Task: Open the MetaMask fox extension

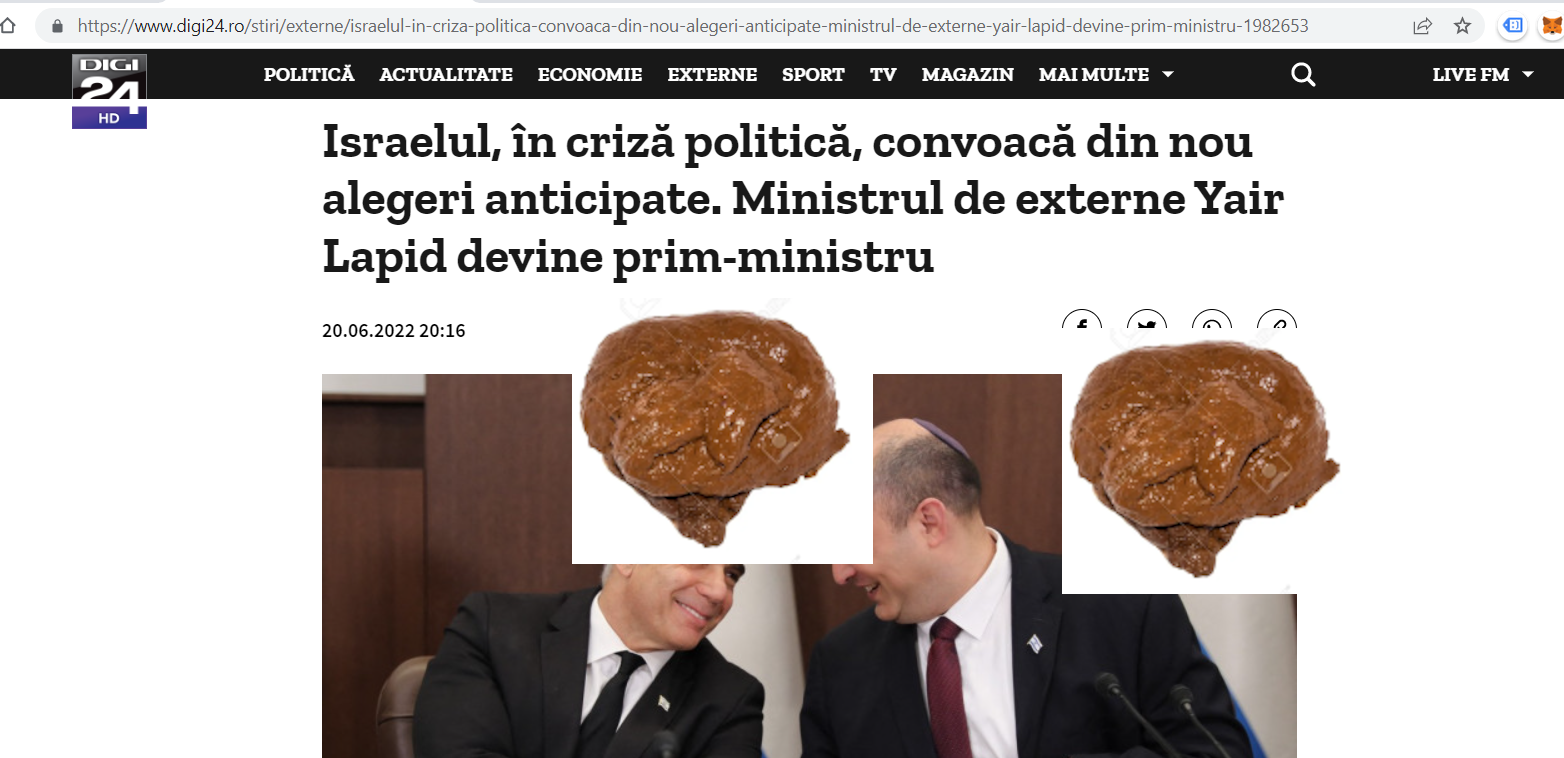Action: click(x=1552, y=26)
